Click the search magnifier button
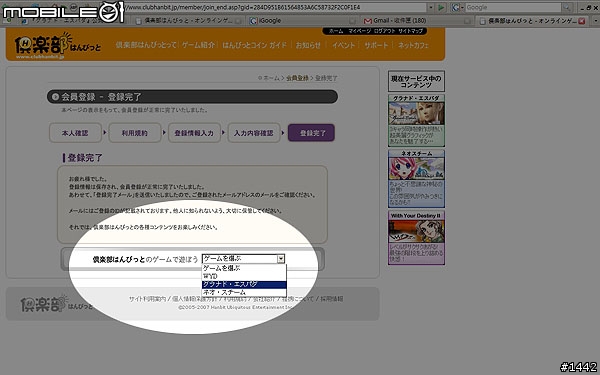Image resolution: width=600 pixels, height=375 pixels. coord(567,7)
